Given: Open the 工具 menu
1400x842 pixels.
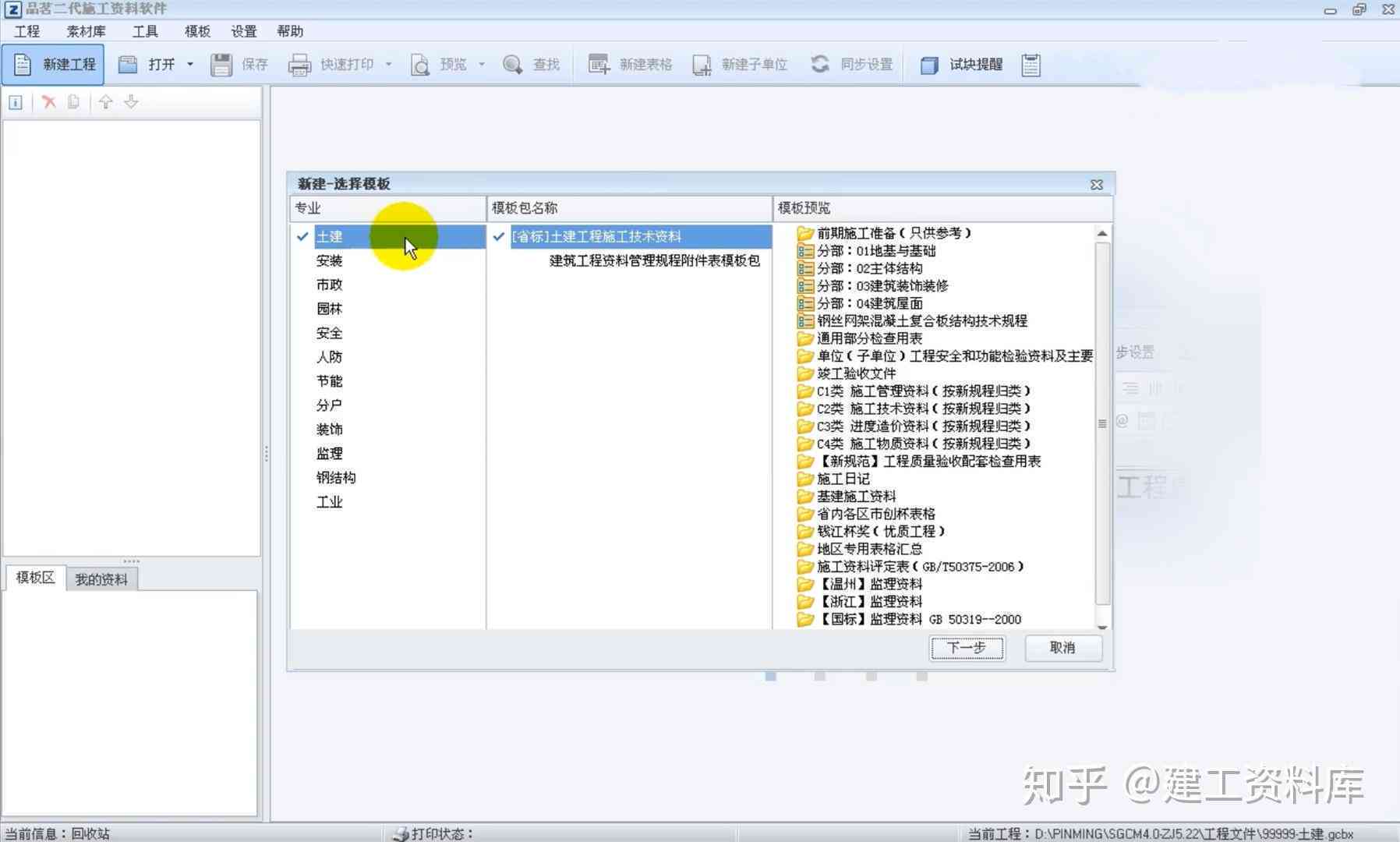Looking at the screenshot, I should pos(145,31).
